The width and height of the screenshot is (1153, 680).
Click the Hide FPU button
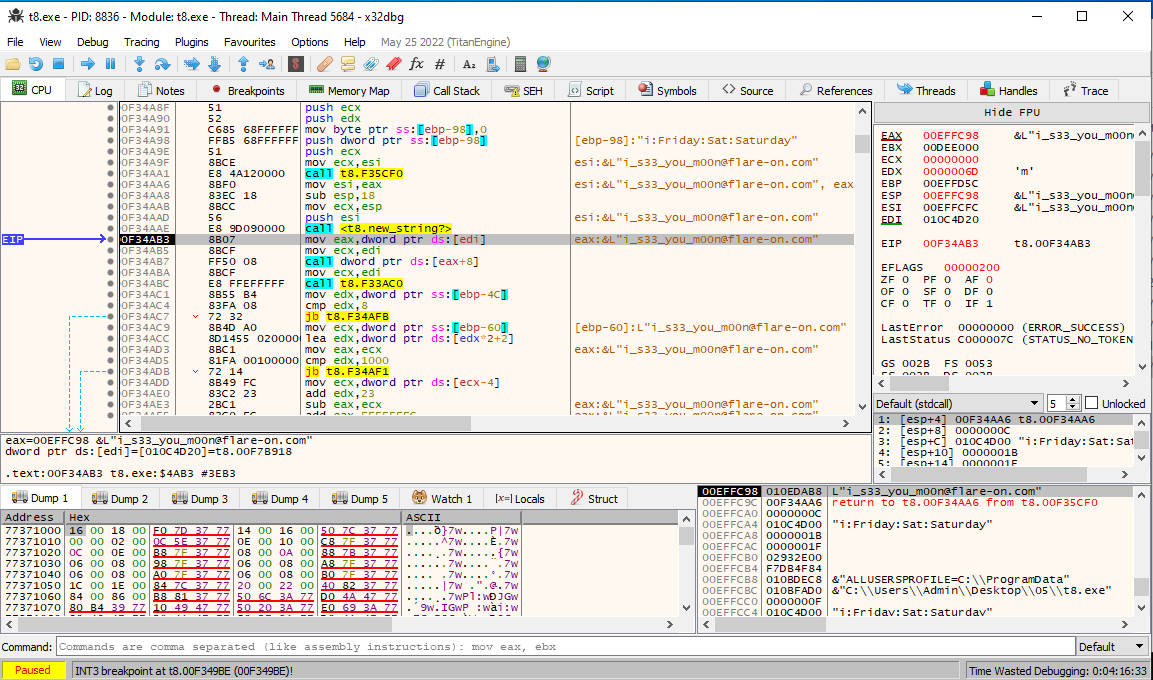tap(1011, 112)
